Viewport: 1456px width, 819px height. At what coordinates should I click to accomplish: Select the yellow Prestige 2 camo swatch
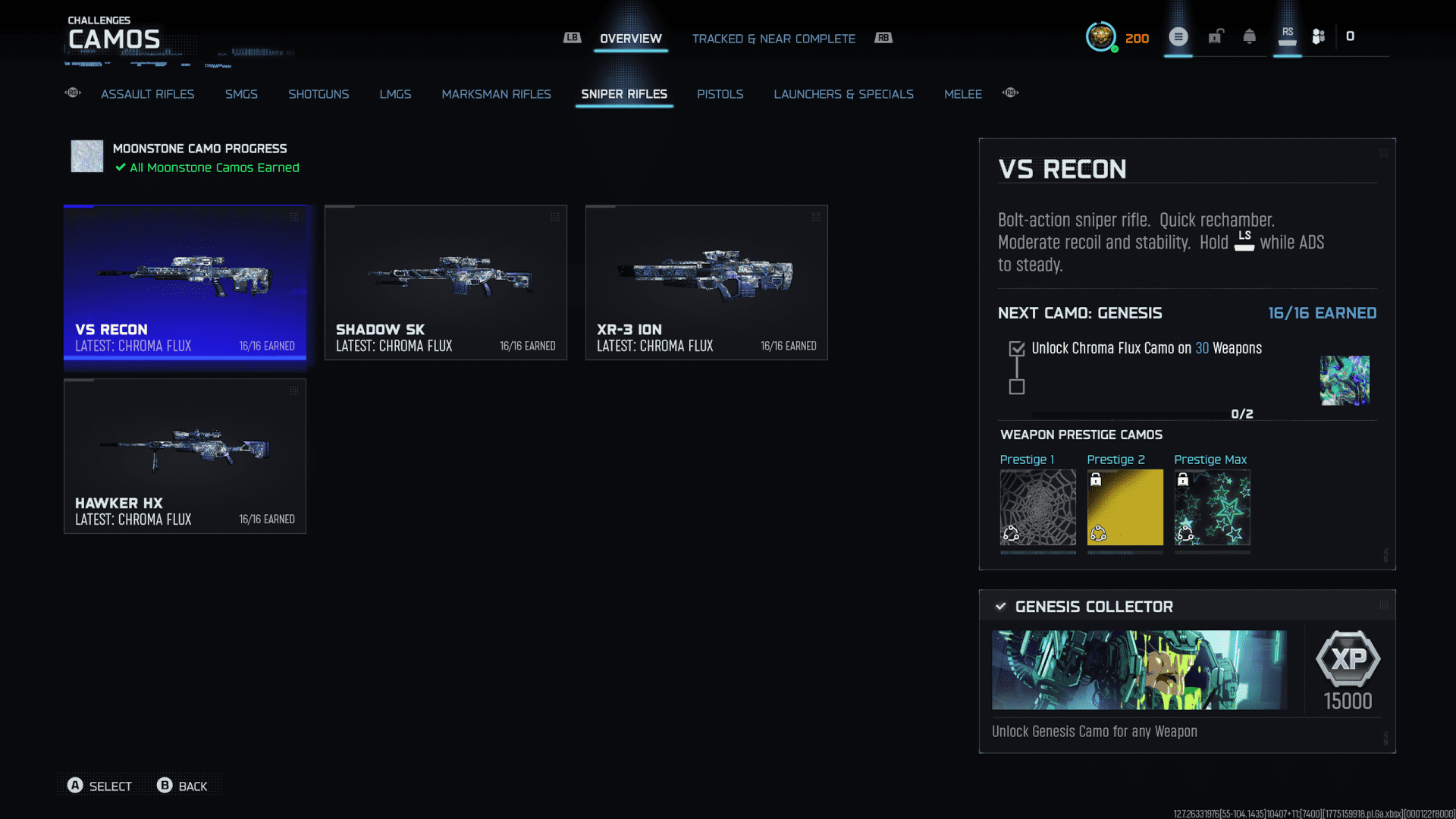[x=1125, y=507]
